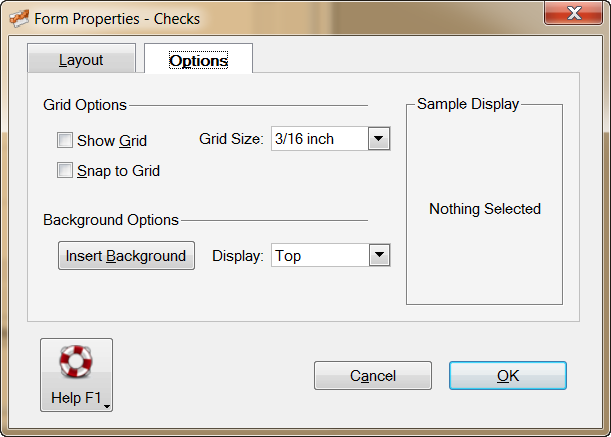Click the Form Properties title bar icon
The height and width of the screenshot is (437, 611).
[18, 18]
